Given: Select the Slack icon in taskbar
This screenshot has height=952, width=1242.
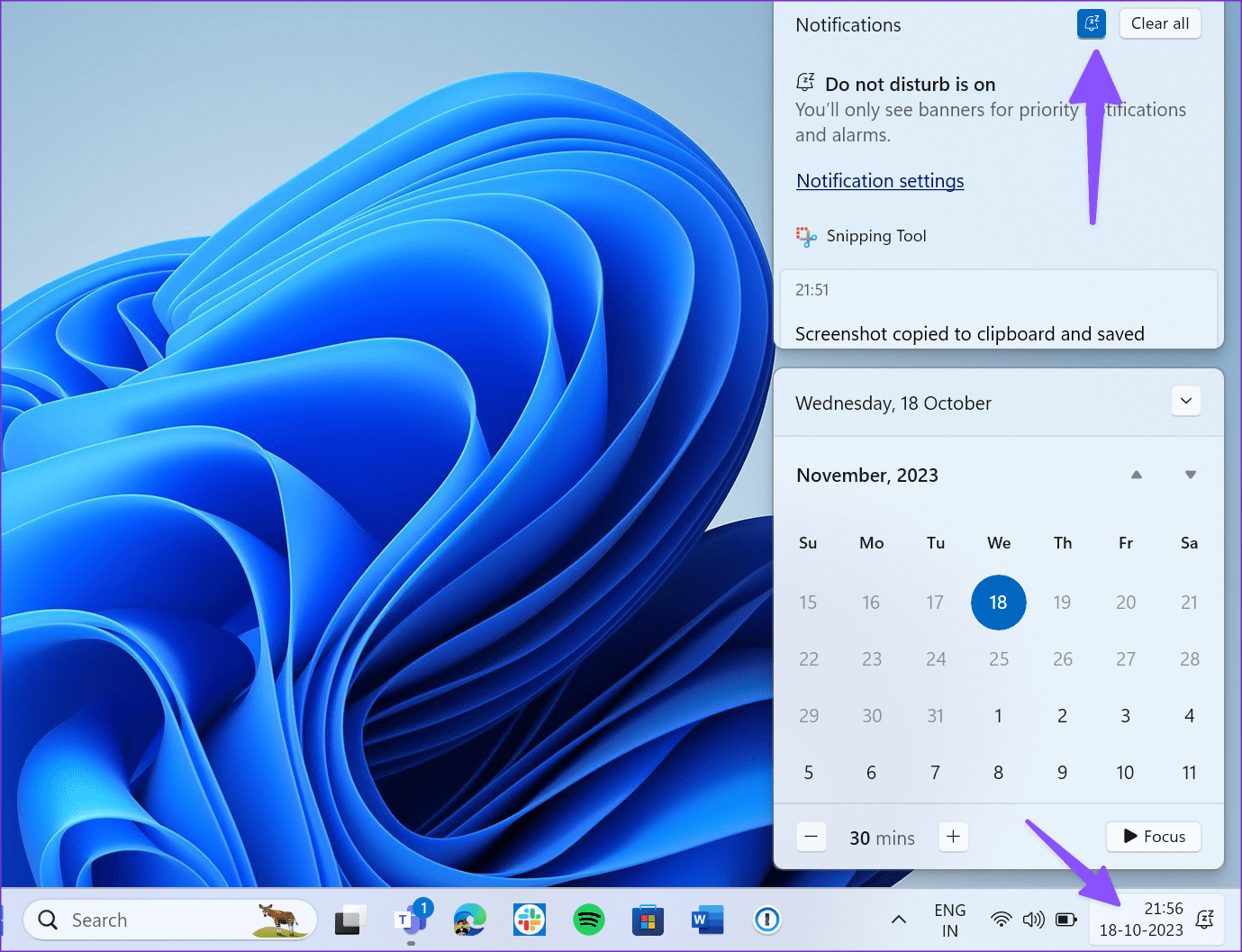Looking at the screenshot, I should point(529,920).
